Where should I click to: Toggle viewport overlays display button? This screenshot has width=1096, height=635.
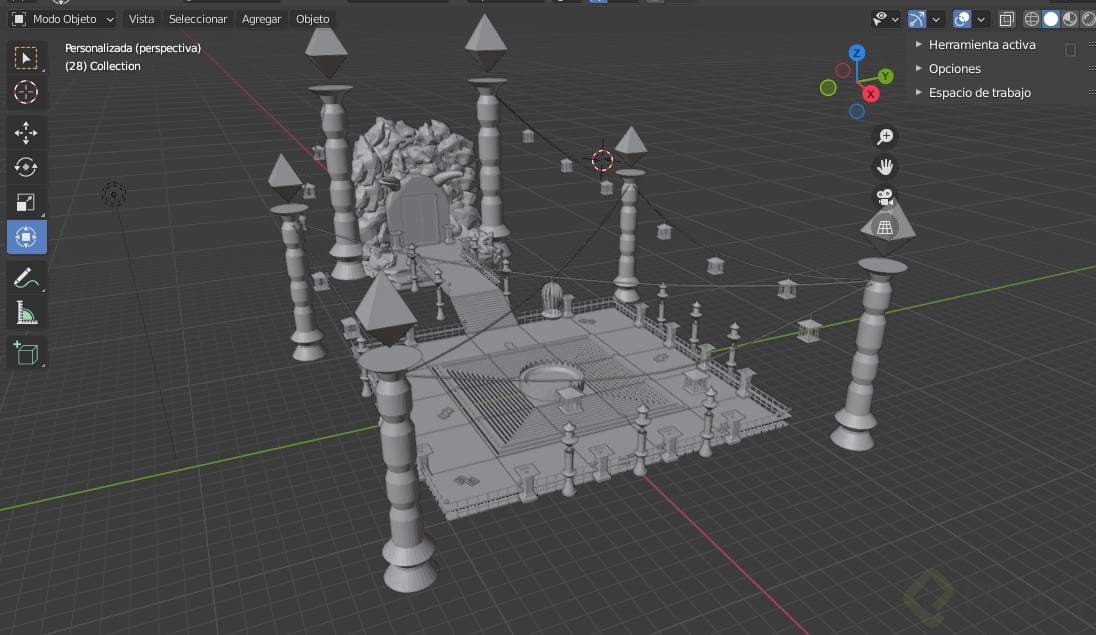tap(962, 19)
